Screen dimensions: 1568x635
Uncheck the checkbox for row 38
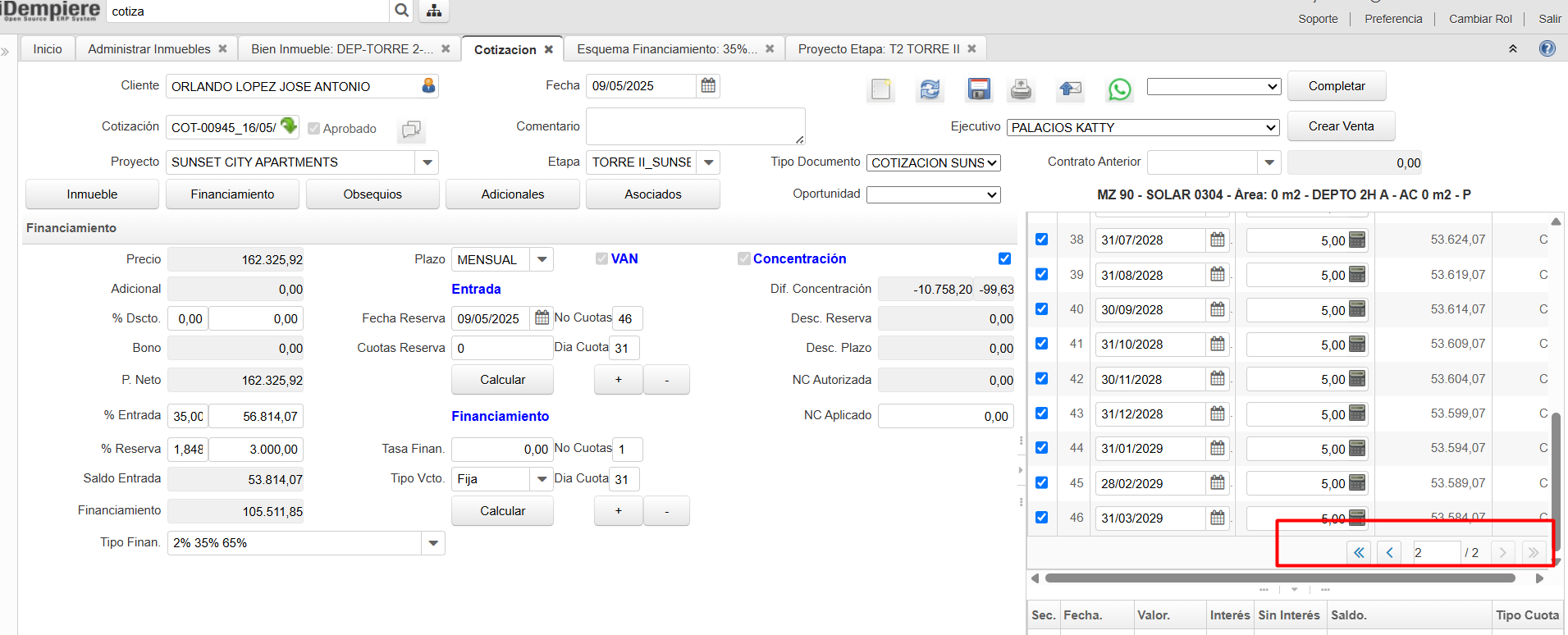[1041, 240]
